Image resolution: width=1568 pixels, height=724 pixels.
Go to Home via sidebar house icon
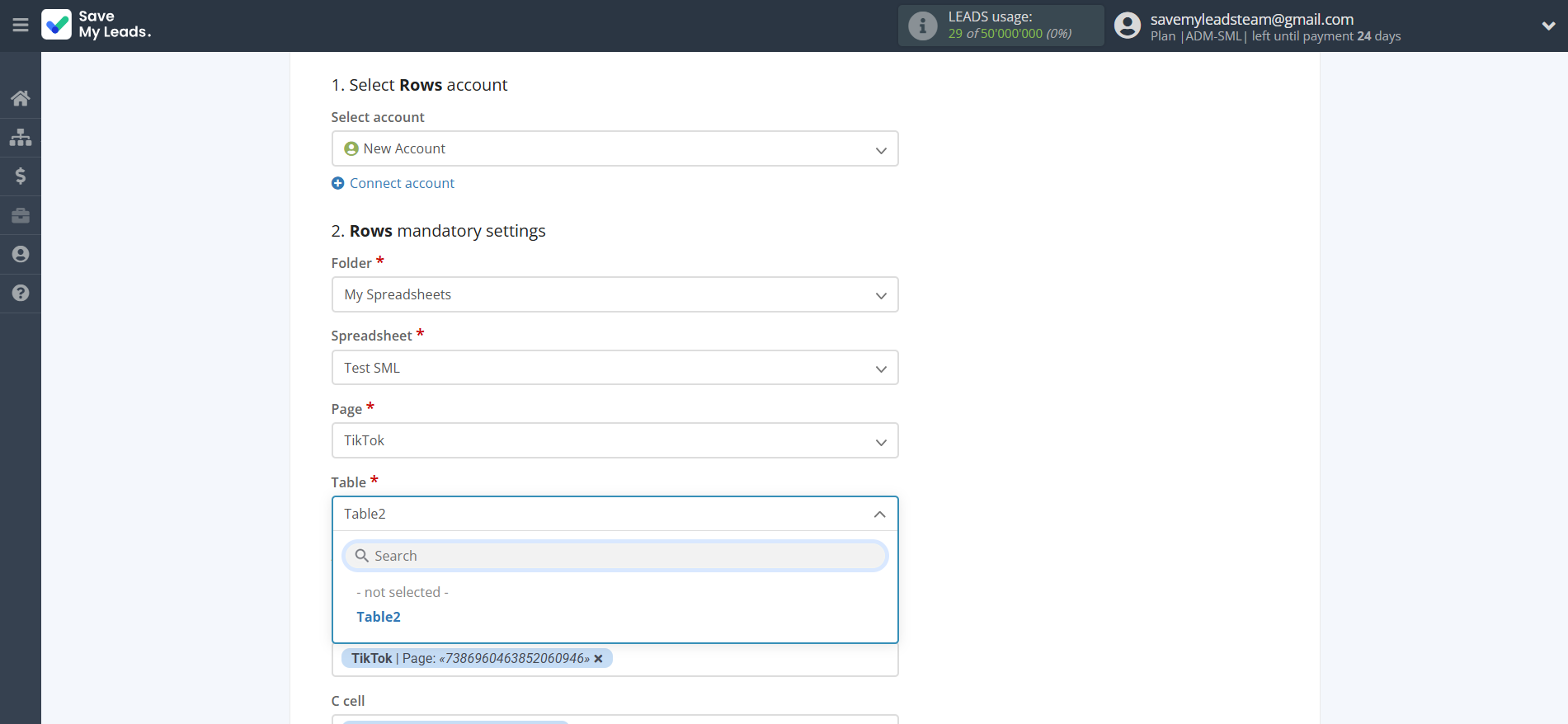click(x=21, y=98)
